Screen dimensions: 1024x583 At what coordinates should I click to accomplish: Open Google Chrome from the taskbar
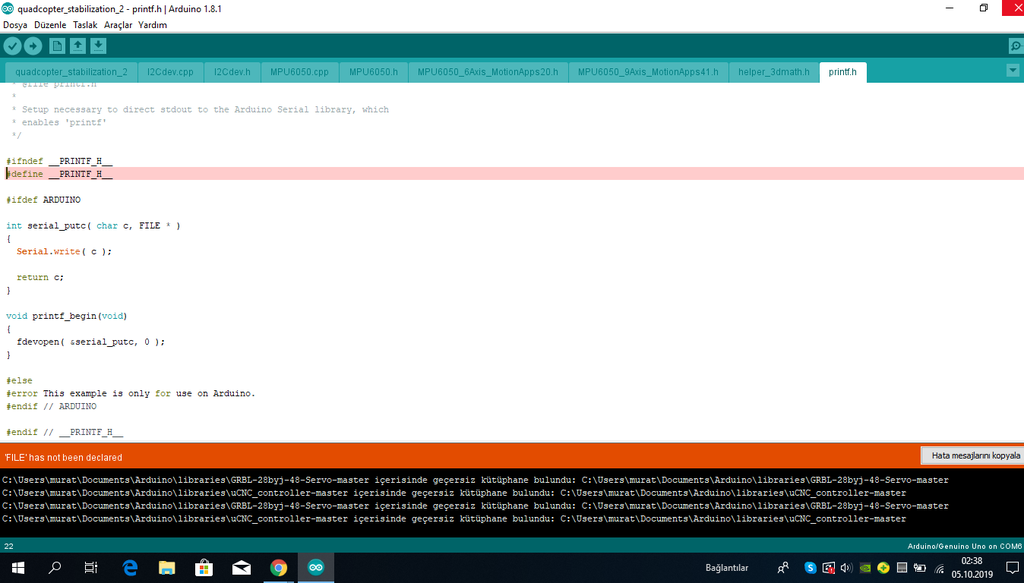click(x=279, y=568)
